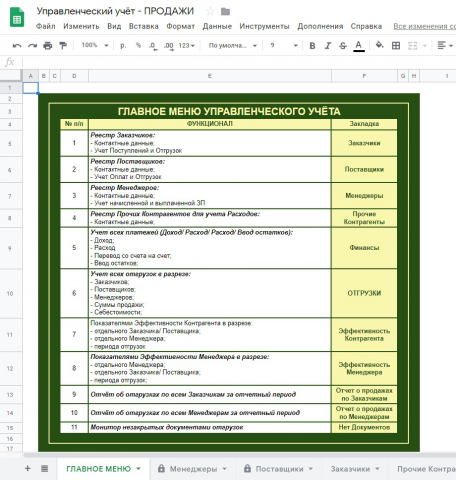The height and width of the screenshot is (480, 456).
Task: Decrease decimal places
Action: 153,46
